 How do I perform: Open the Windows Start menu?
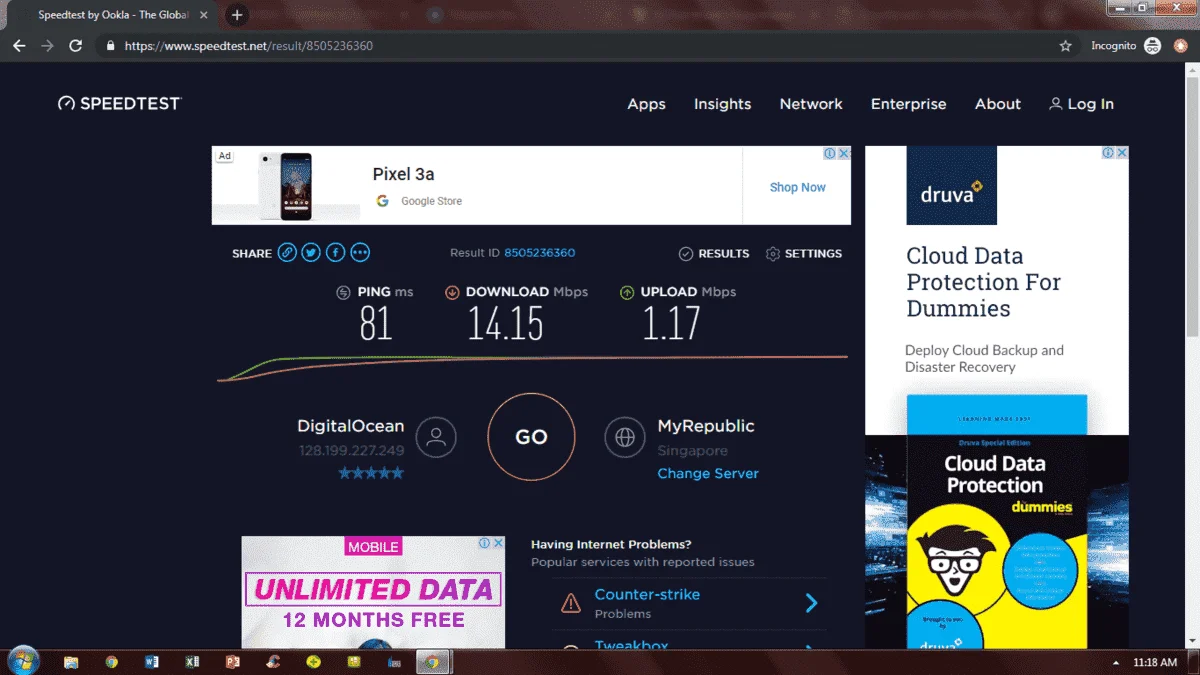coord(23,660)
